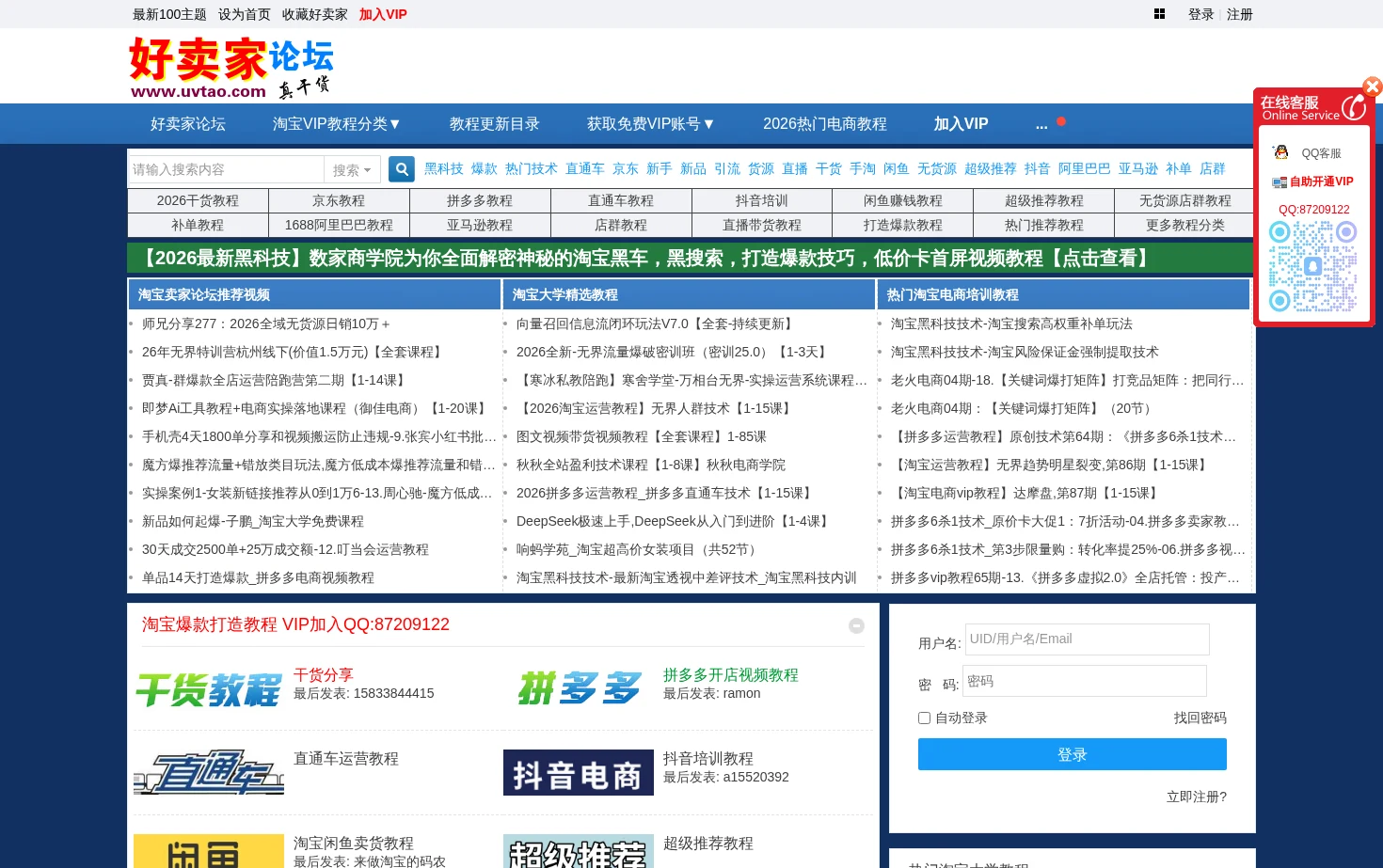
Task: Open the 教程更新目录 navigation item
Action: pos(495,124)
